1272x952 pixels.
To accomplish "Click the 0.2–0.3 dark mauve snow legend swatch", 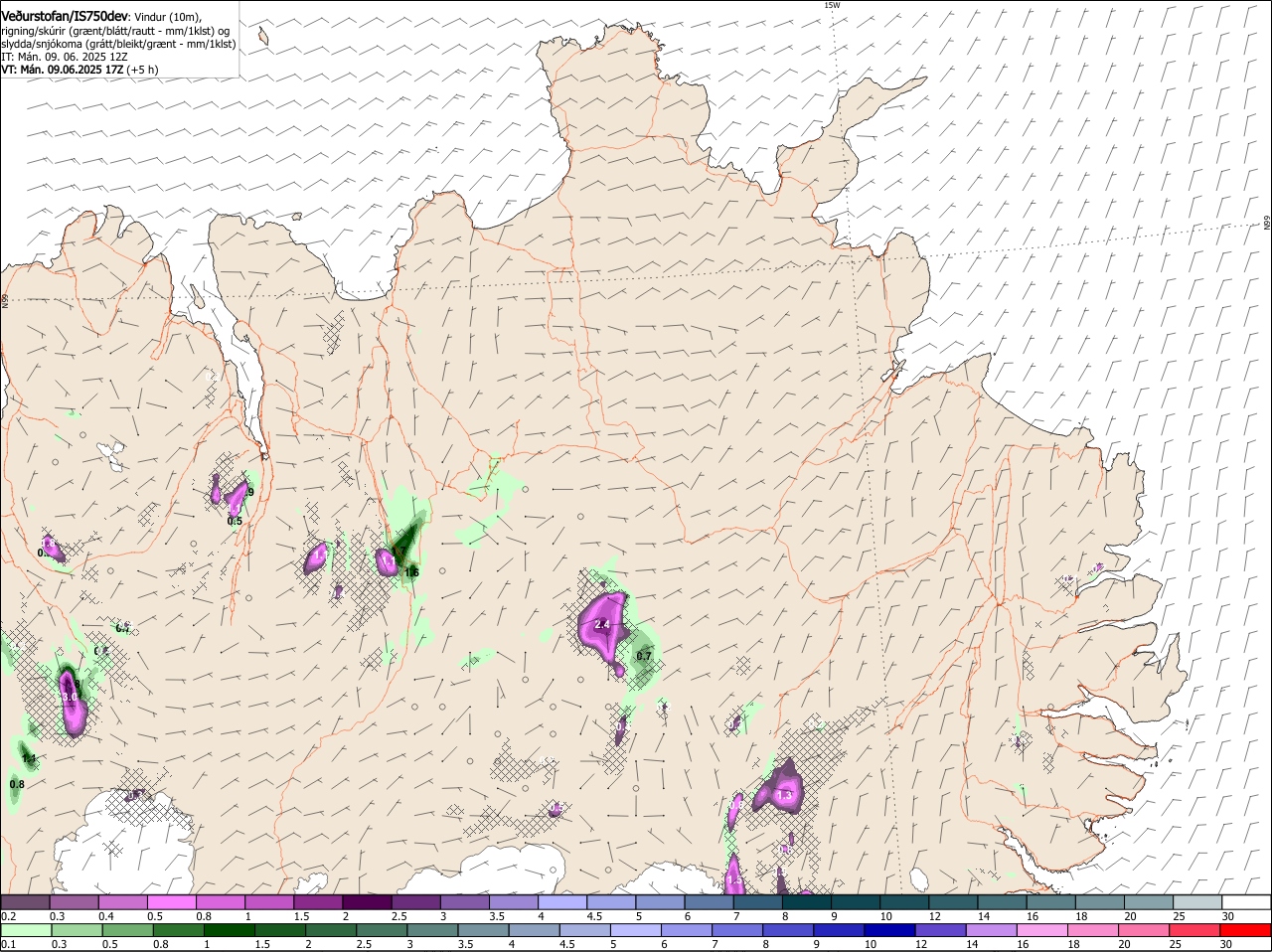I will click(x=25, y=902).
